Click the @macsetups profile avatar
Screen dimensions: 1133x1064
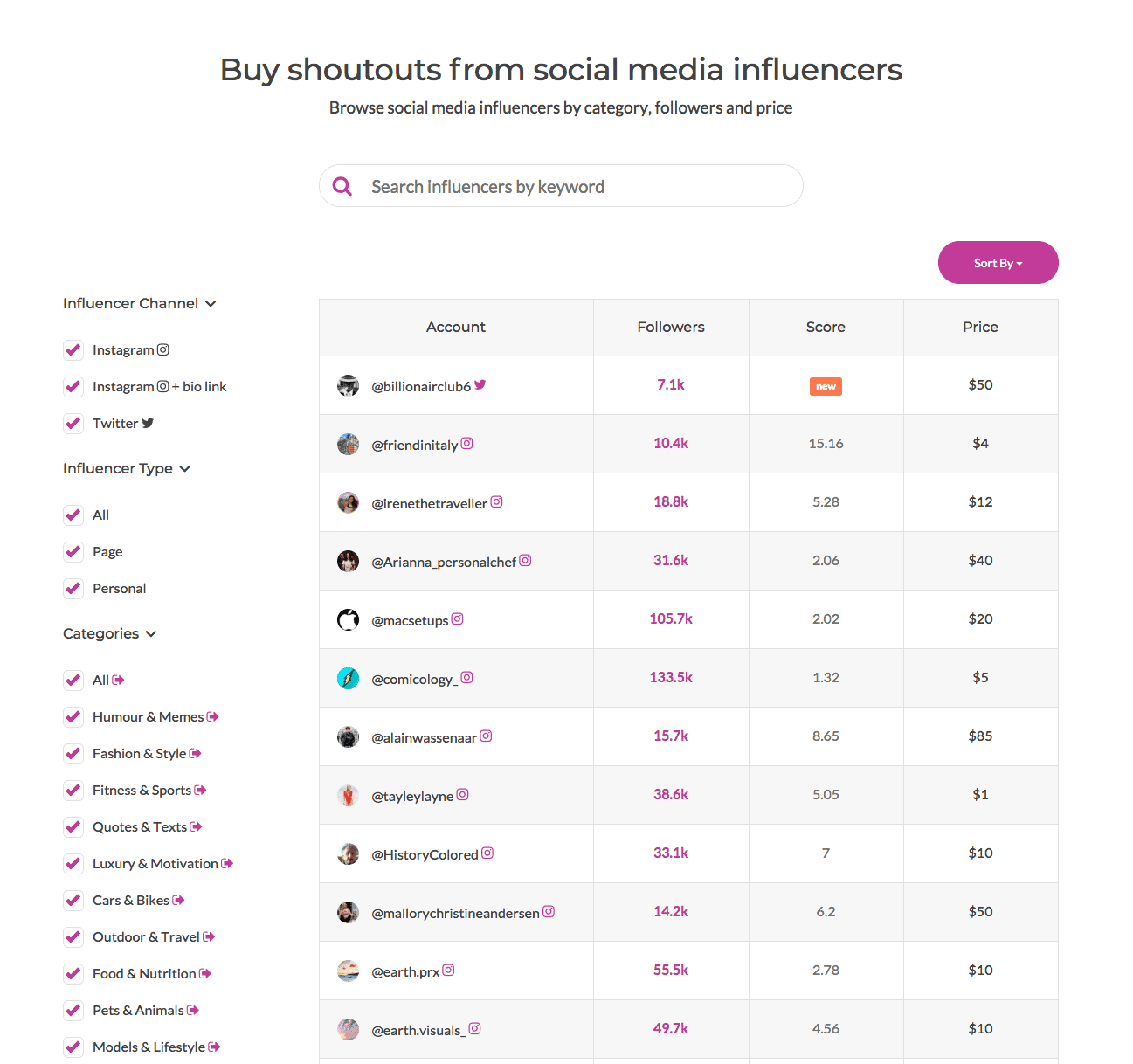[x=349, y=619]
